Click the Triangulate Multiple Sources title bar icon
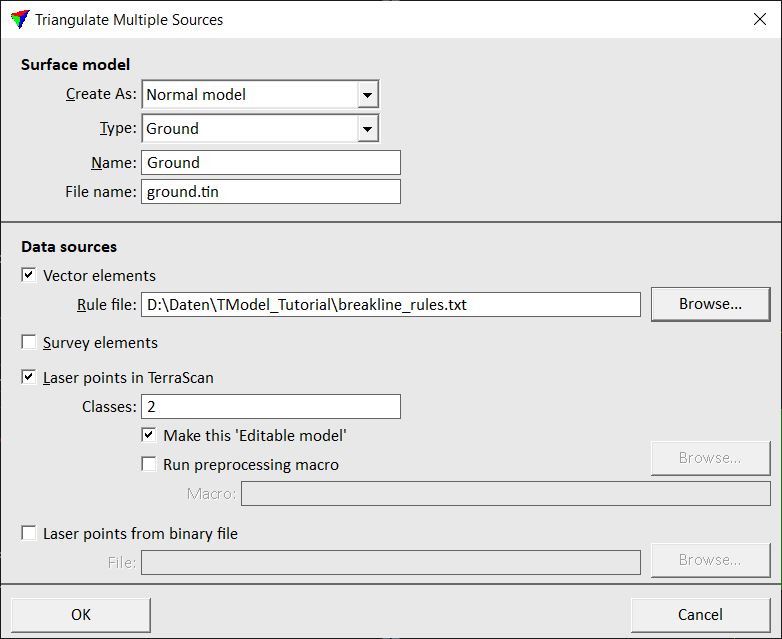The image size is (782, 639). [20, 19]
